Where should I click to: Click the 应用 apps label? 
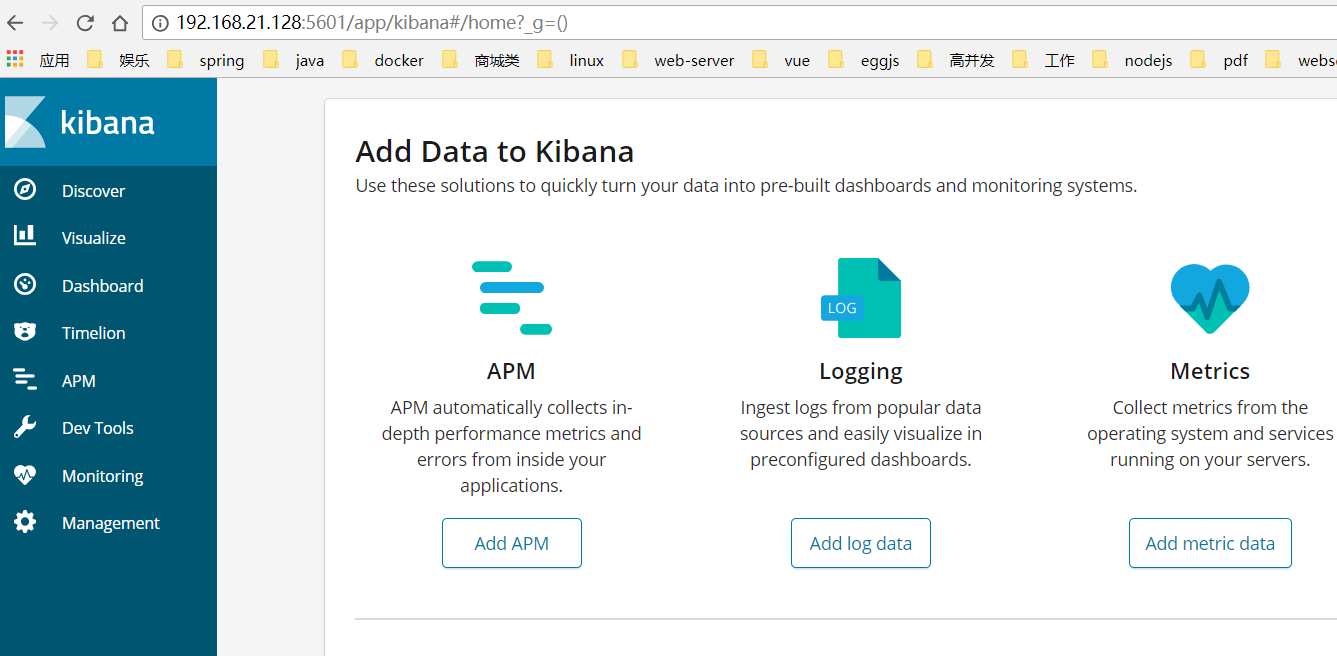(x=55, y=60)
